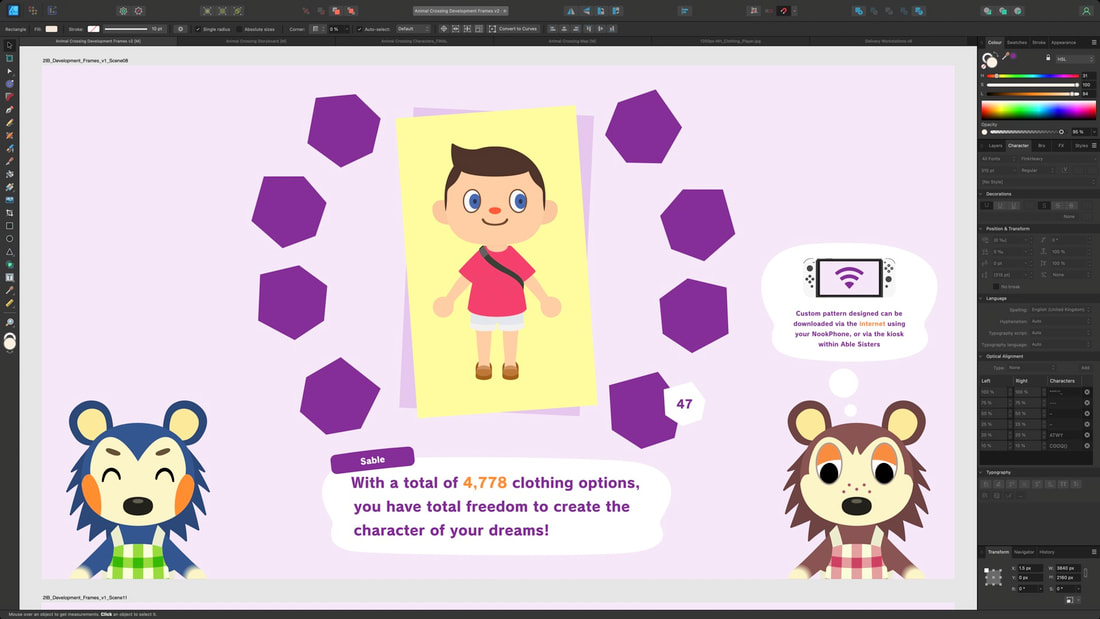This screenshot has width=1100, height=619.
Task: Open the Styles panel tab
Action: 1081,145
